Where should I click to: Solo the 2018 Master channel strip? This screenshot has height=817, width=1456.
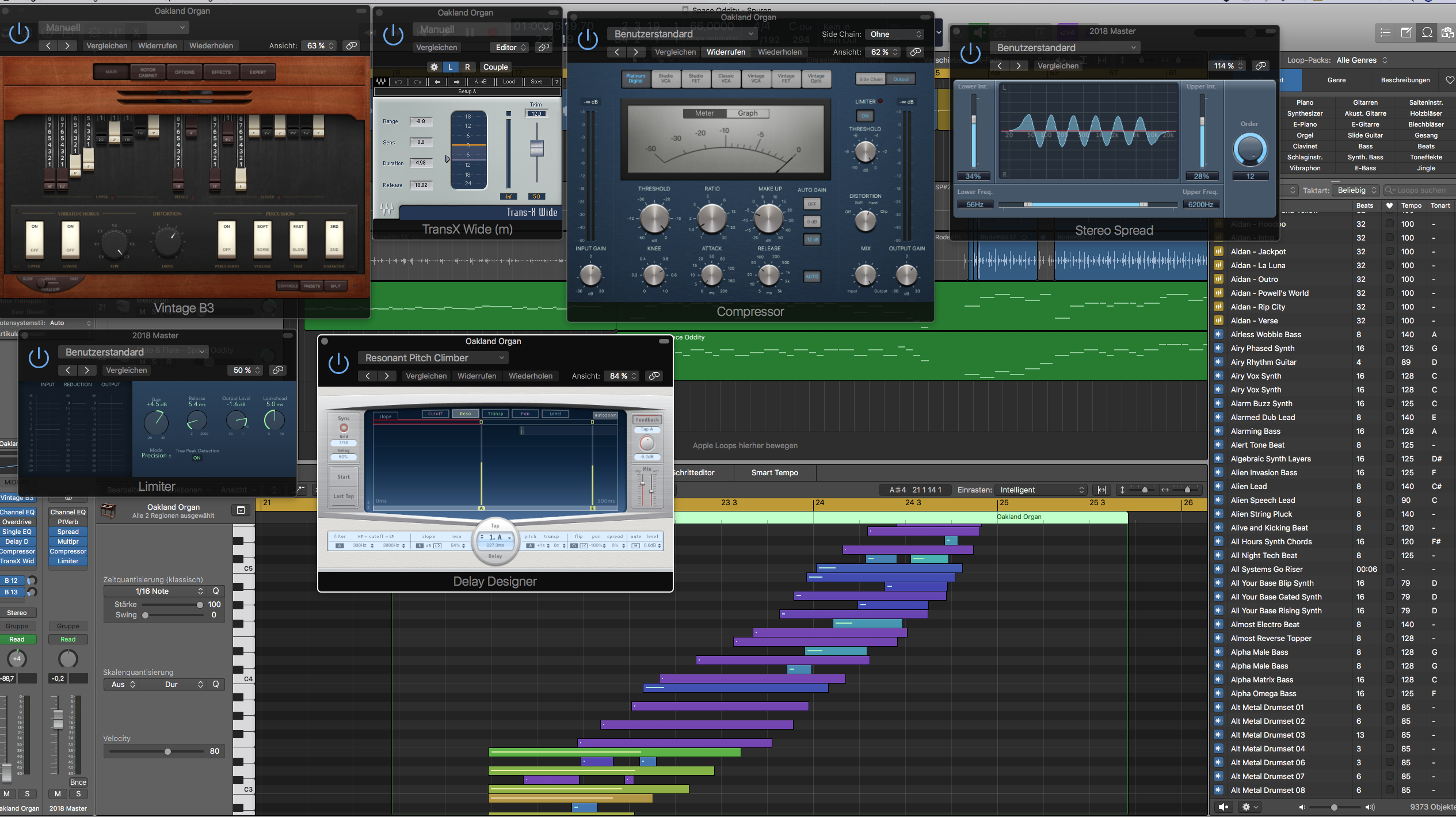tap(78, 793)
